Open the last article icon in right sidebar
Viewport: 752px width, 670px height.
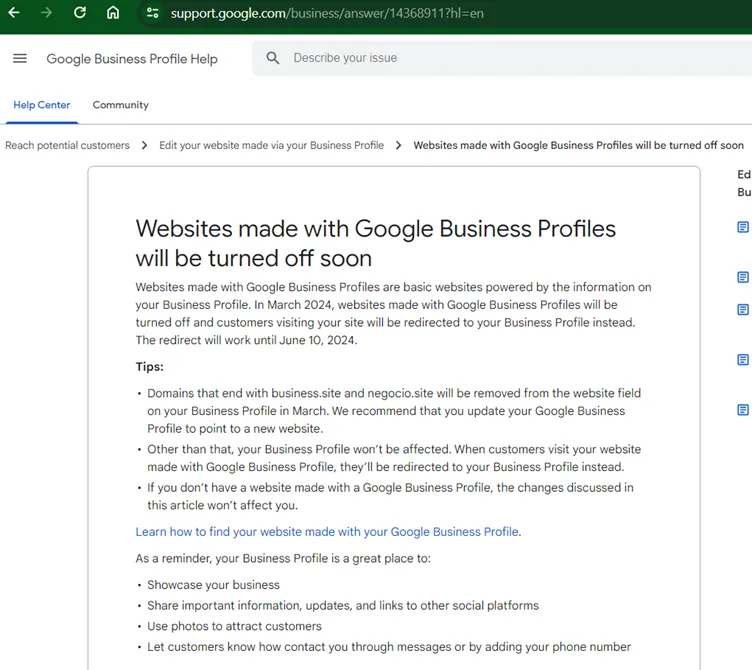point(743,410)
